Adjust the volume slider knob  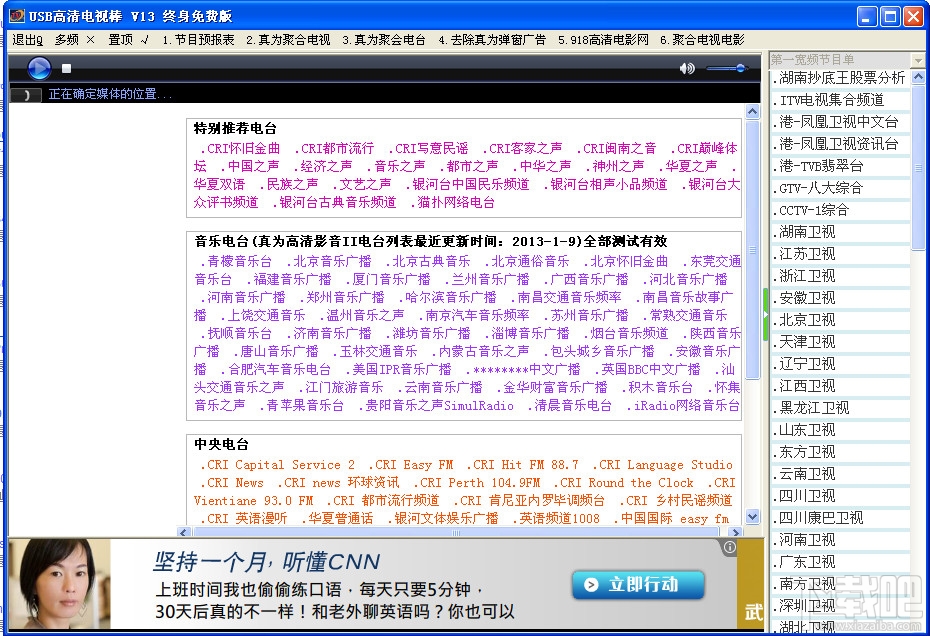[x=740, y=68]
